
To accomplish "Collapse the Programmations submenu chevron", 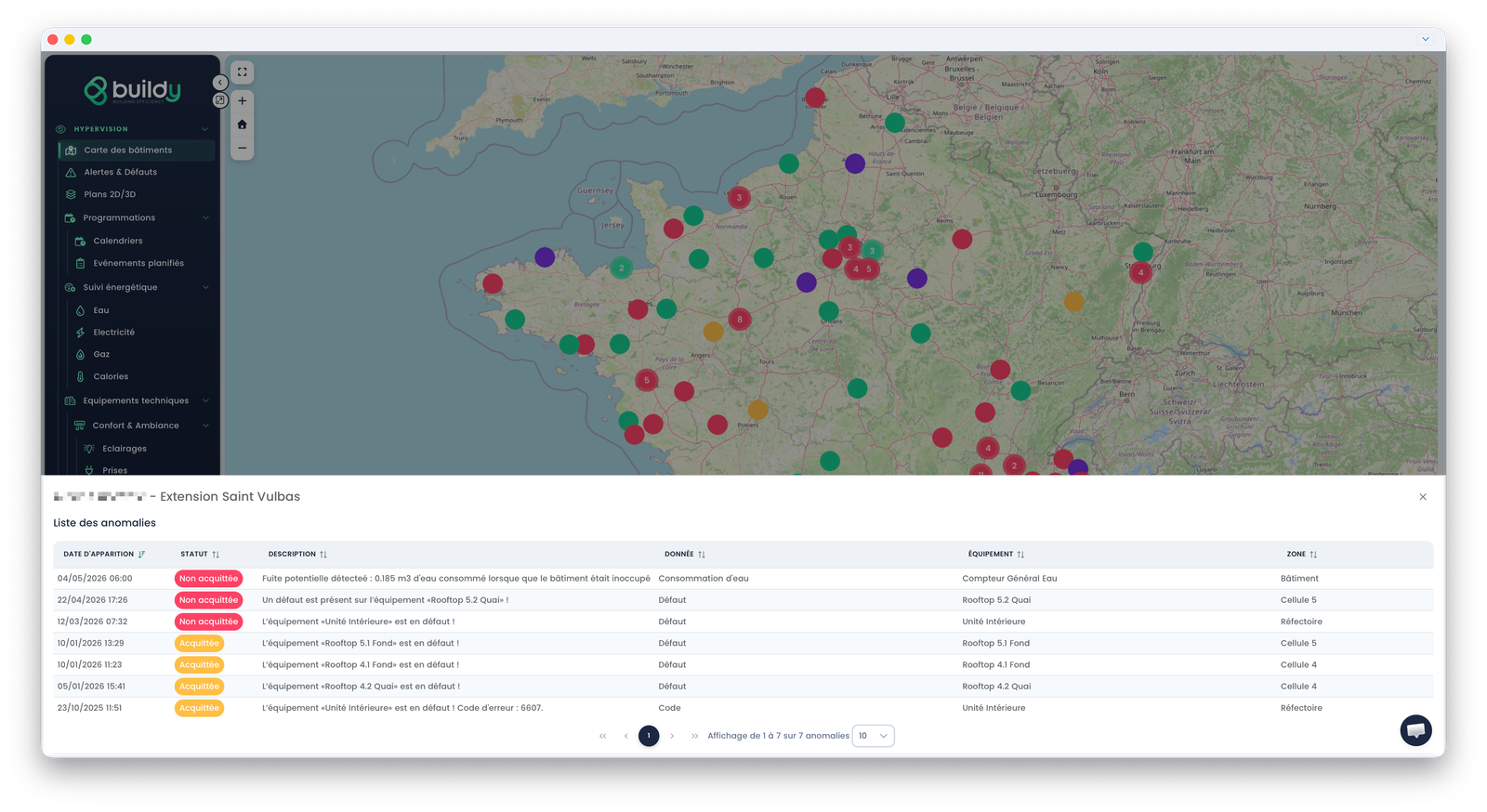I will (205, 218).
